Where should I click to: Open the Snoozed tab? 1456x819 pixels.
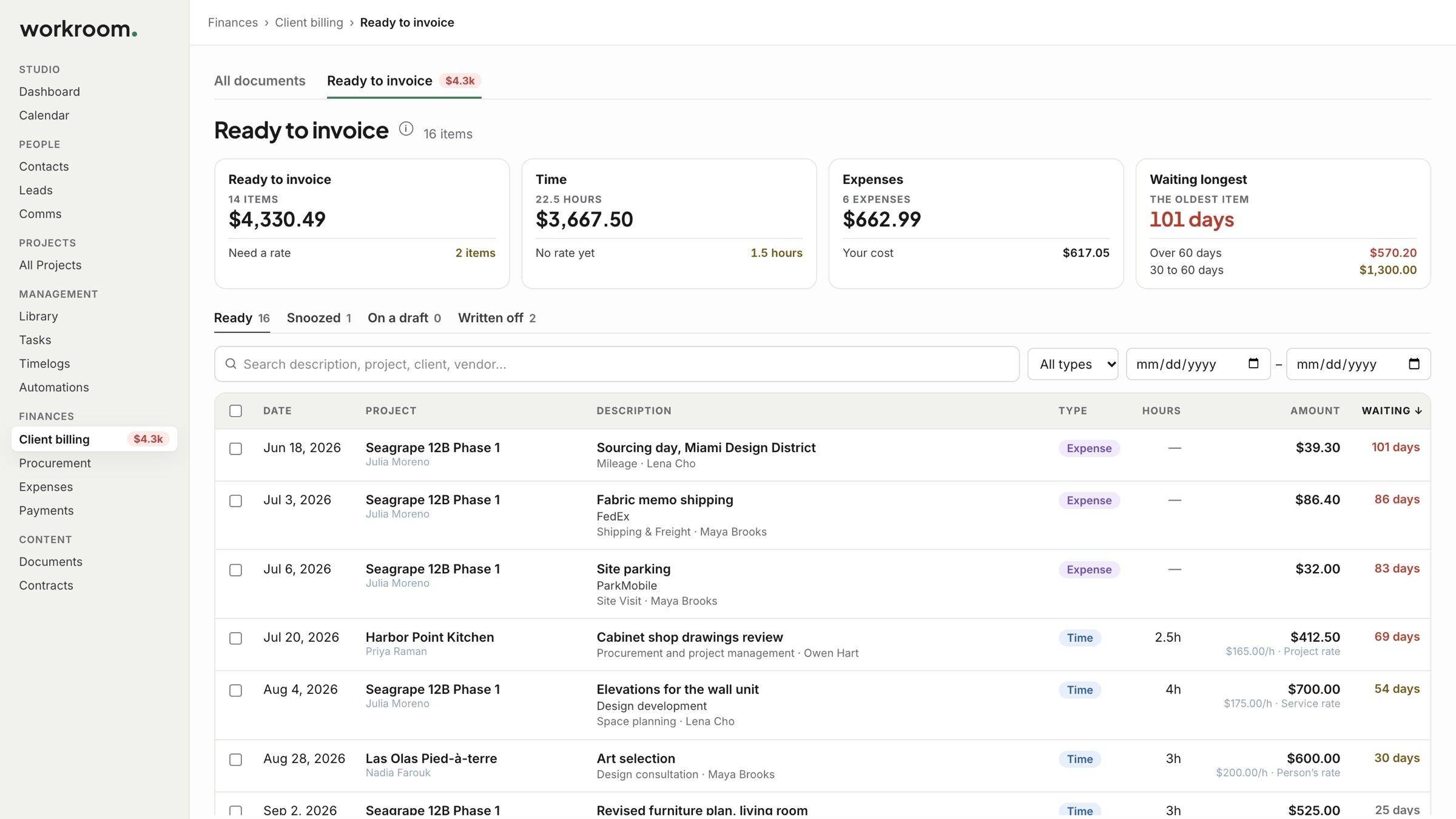click(x=318, y=318)
